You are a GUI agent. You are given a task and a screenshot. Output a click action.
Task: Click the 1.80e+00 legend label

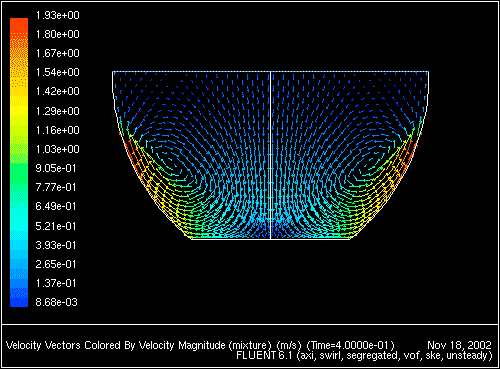click(x=58, y=34)
